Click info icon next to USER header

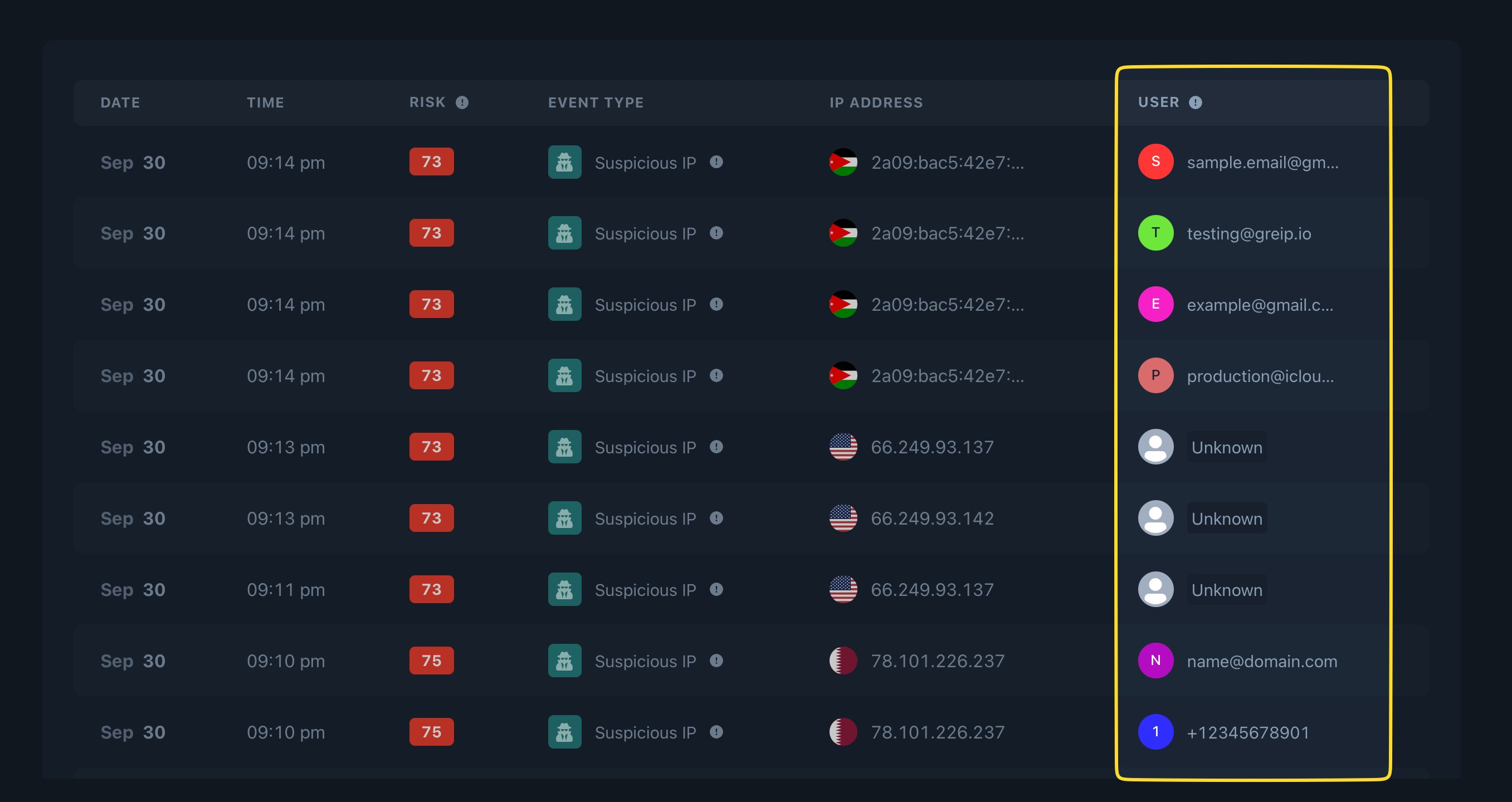[1195, 102]
